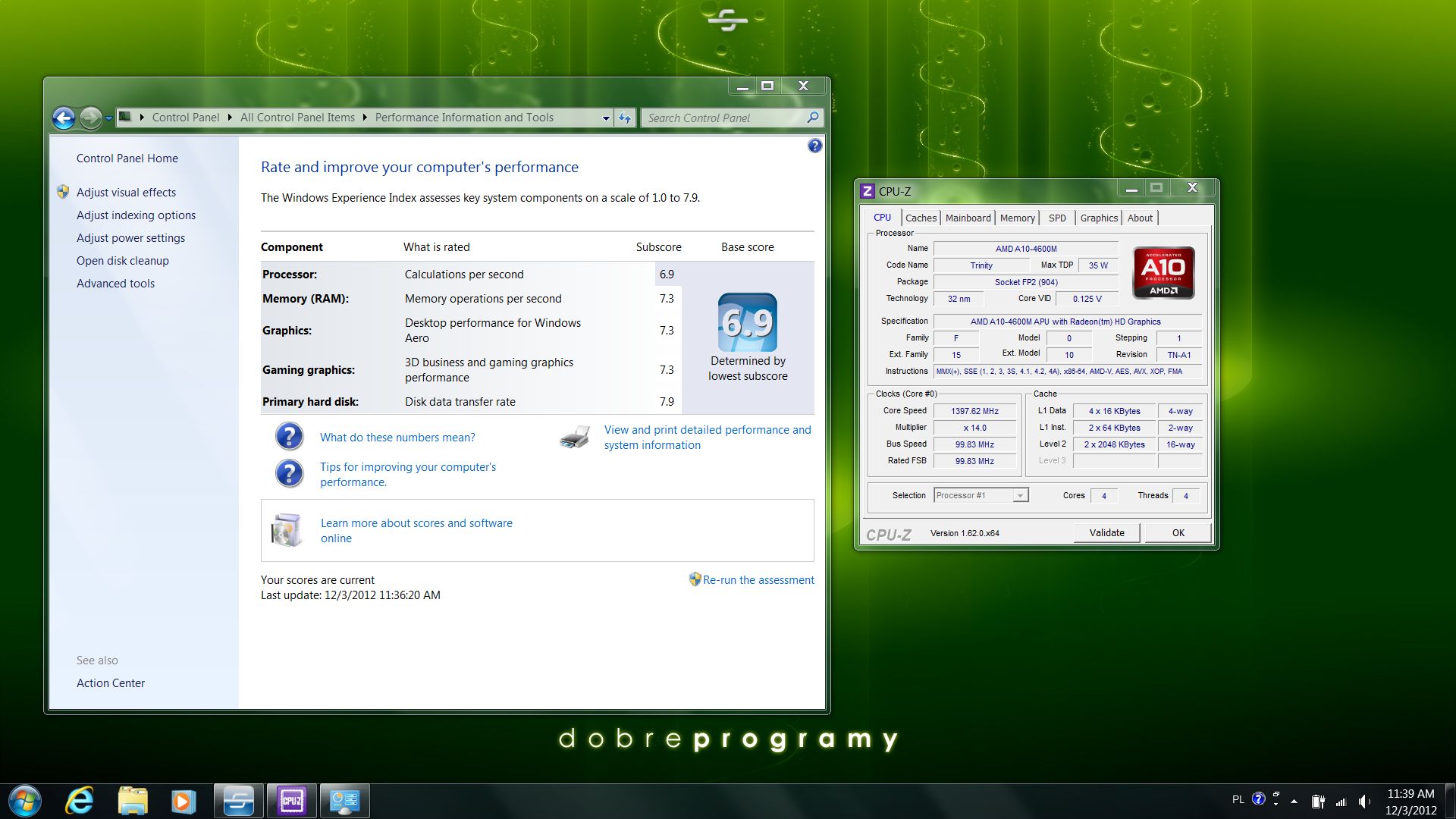Screen dimensions: 1456x819
Task: Expand the Processor #1 selection dropdown
Action: (x=1020, y=495)
